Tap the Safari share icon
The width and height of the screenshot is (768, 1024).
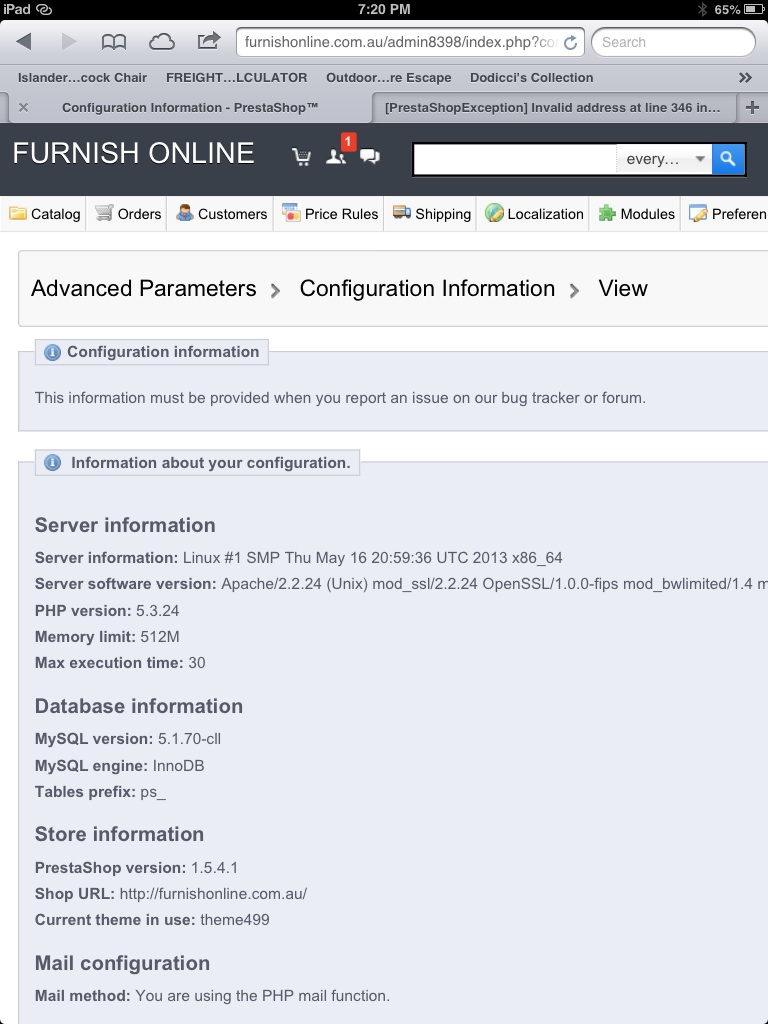(209, 42)
